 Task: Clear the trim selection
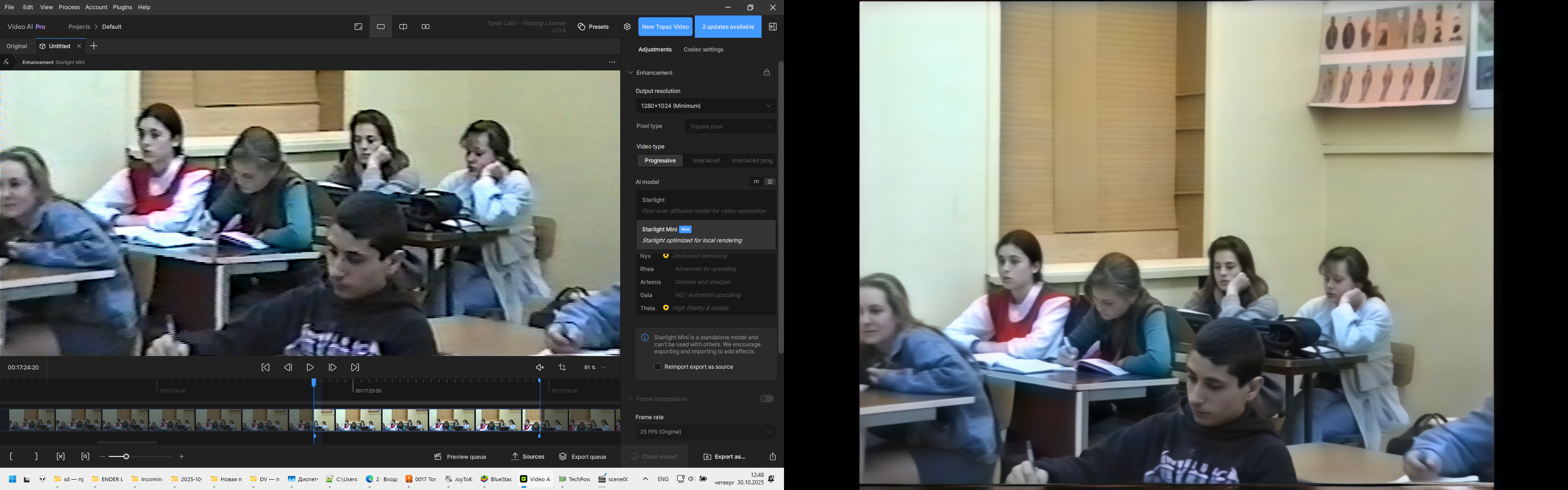click(60, 456)
